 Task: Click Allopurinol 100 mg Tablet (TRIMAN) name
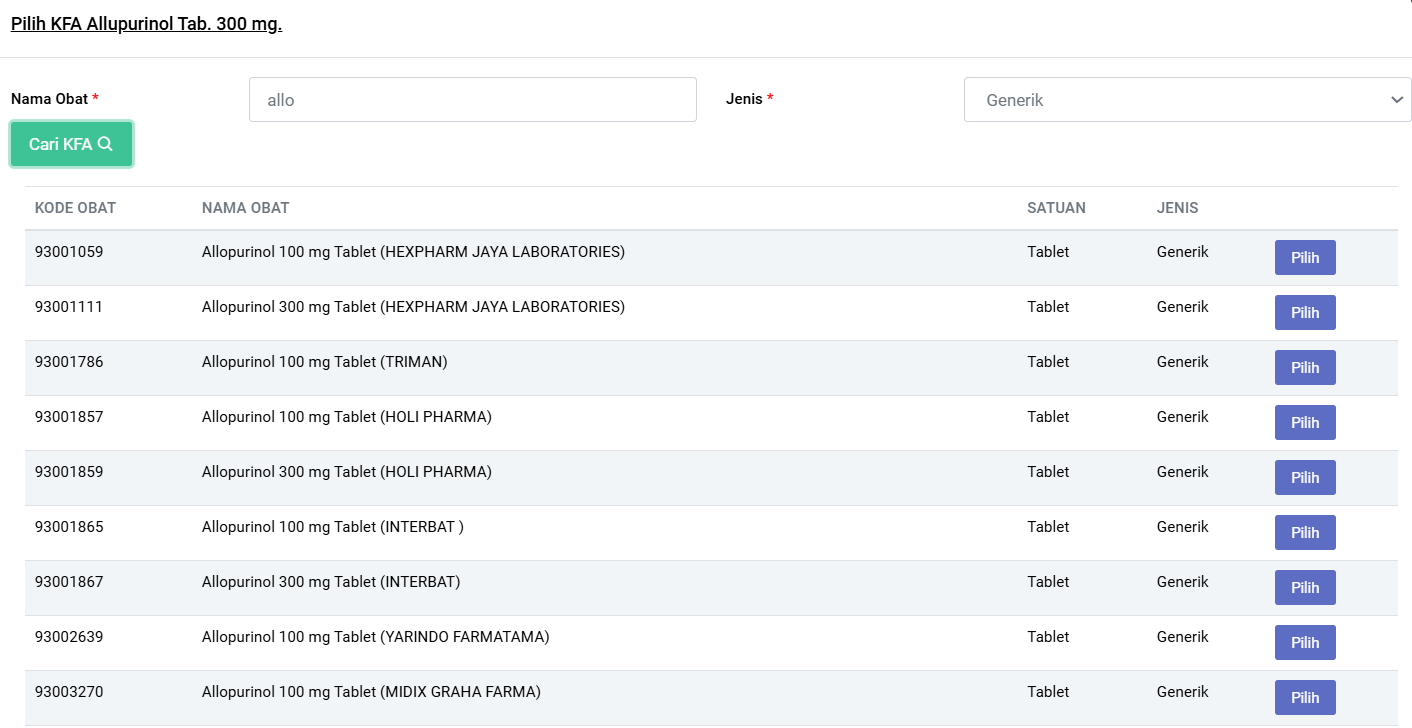[x=324, y=362]
